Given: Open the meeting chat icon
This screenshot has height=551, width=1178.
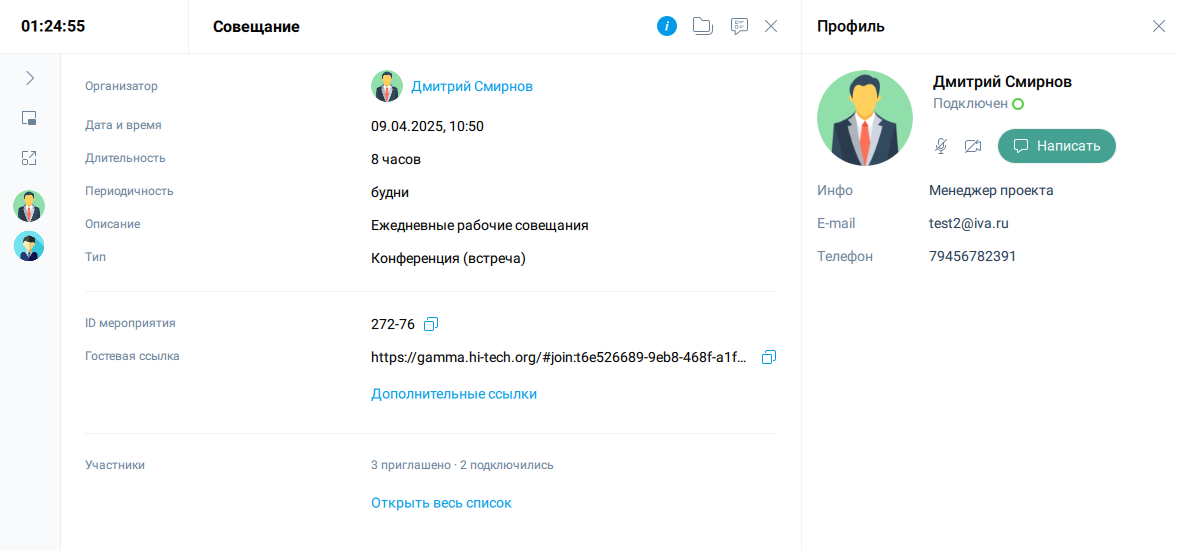Looking at the screenshot, I should (x=739, y=26).
